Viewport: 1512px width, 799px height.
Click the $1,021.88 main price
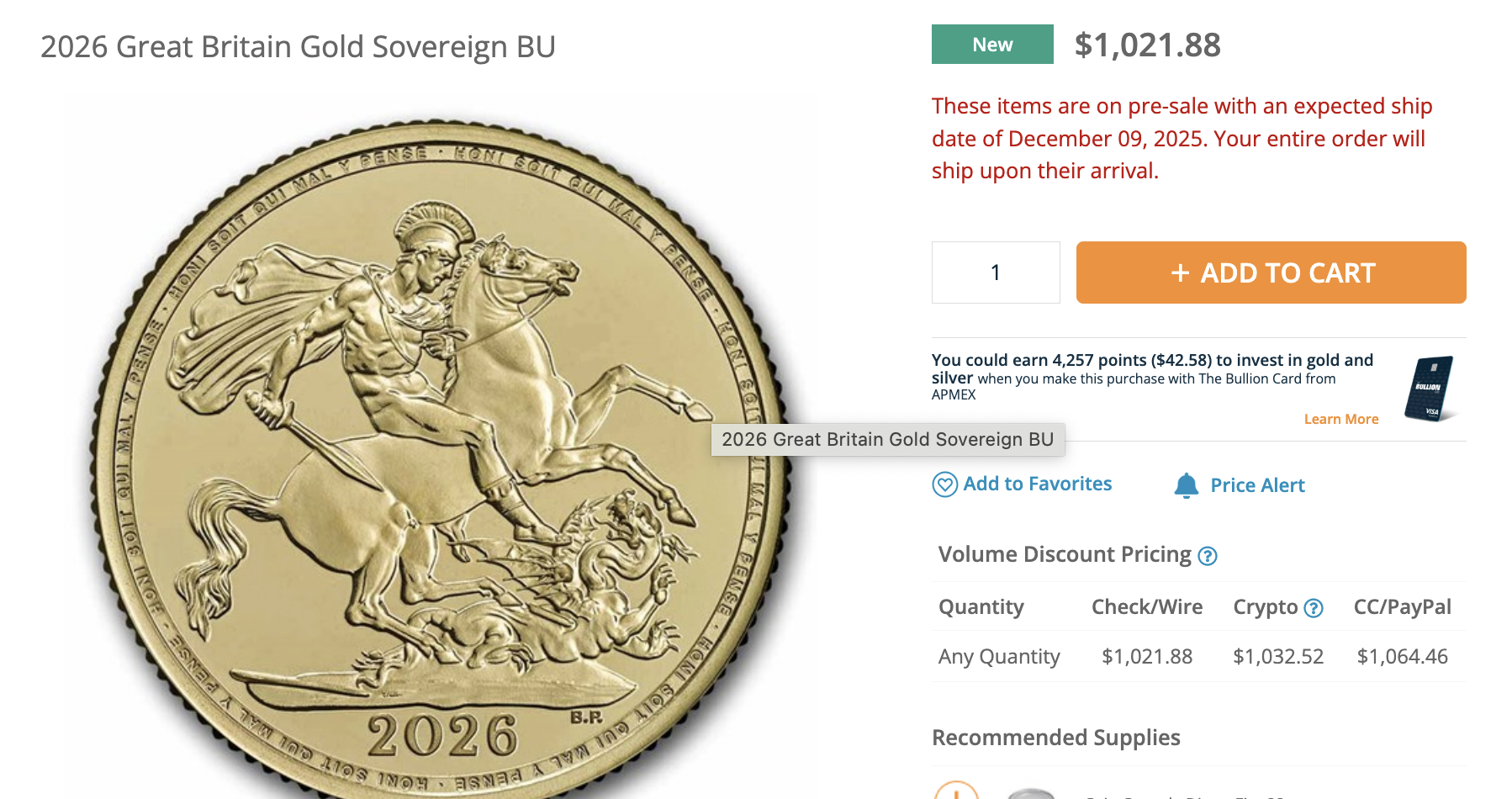pos(1148,45)
